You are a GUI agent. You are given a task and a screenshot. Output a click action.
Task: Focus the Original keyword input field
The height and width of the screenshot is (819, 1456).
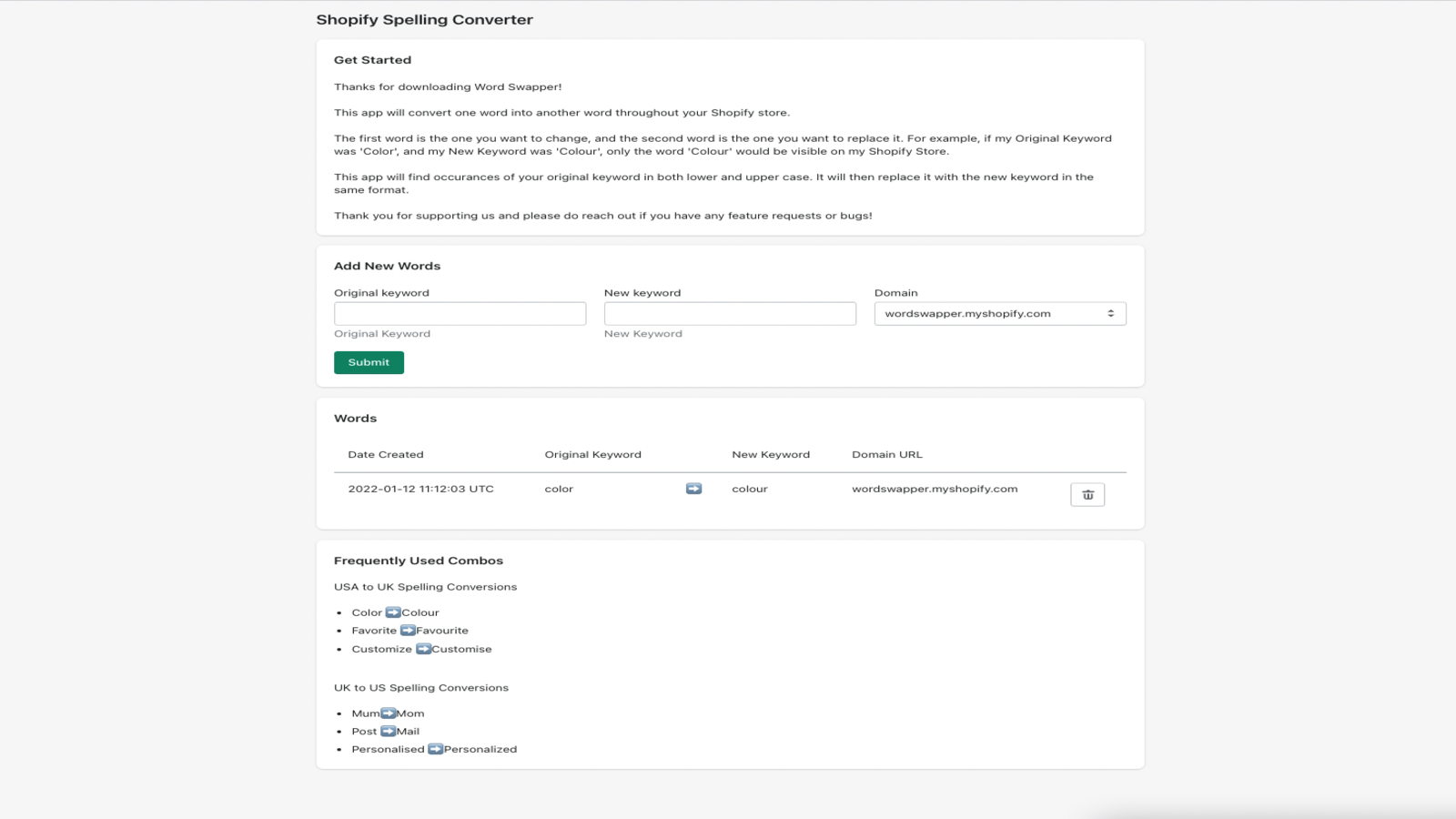pyautogui.click(x=460, y=313)
